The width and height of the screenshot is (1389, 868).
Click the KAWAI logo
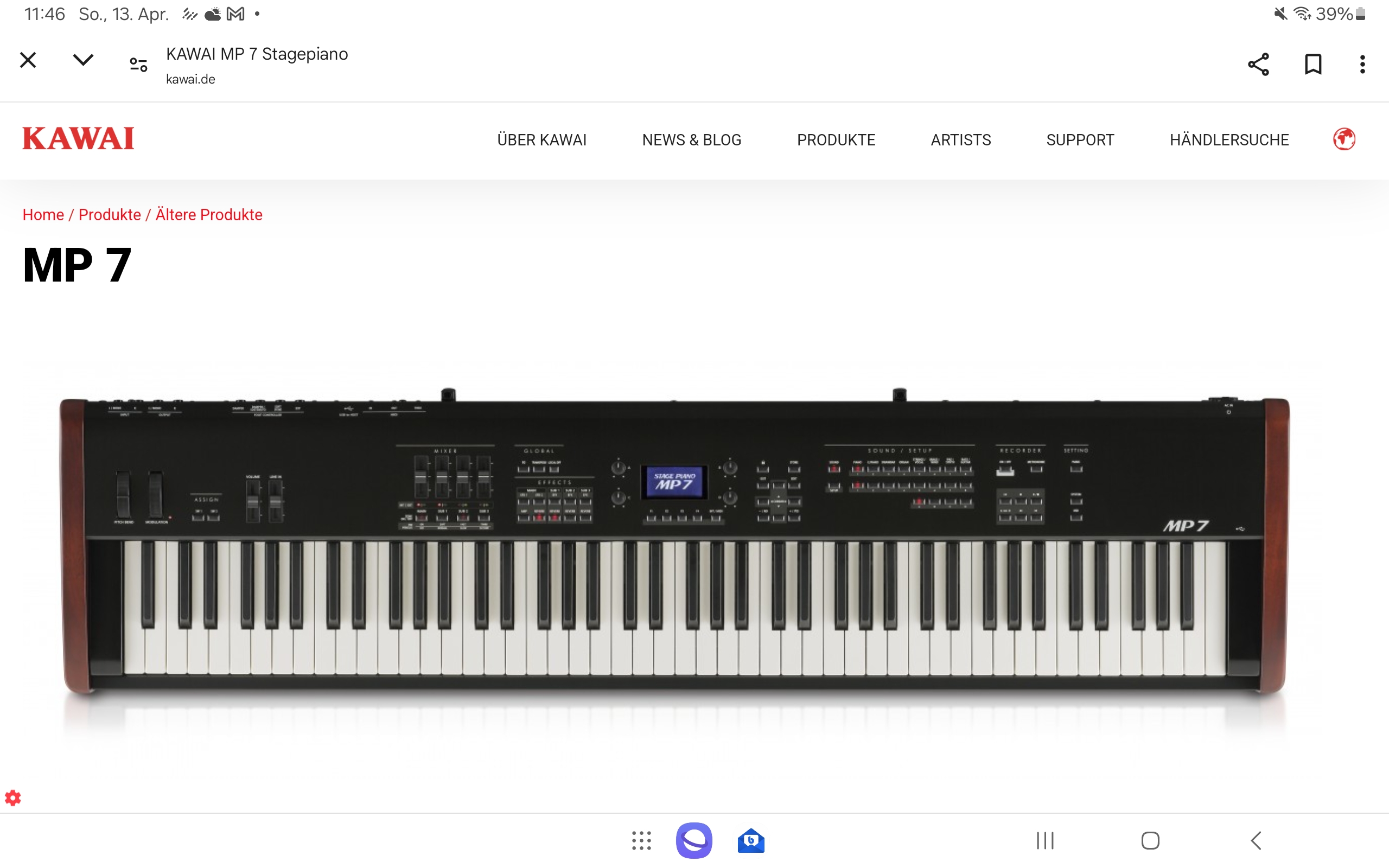pos(78,138)
